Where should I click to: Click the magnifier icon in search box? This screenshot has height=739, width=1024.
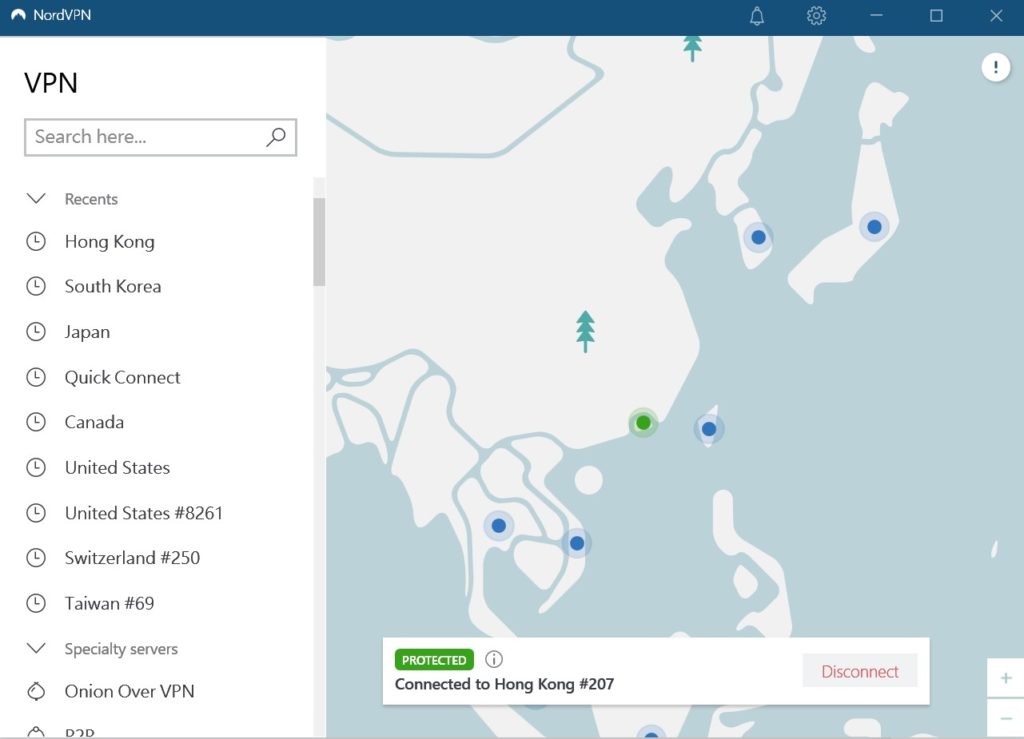[276, 136]
